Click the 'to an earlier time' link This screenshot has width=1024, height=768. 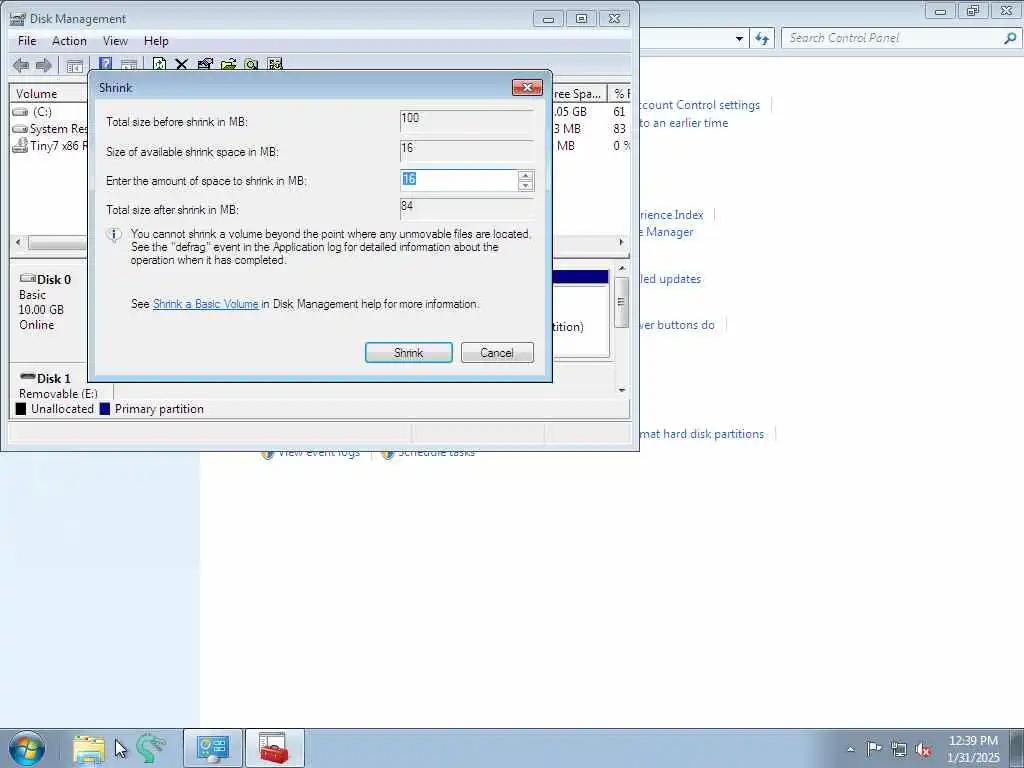pos(684,123)
